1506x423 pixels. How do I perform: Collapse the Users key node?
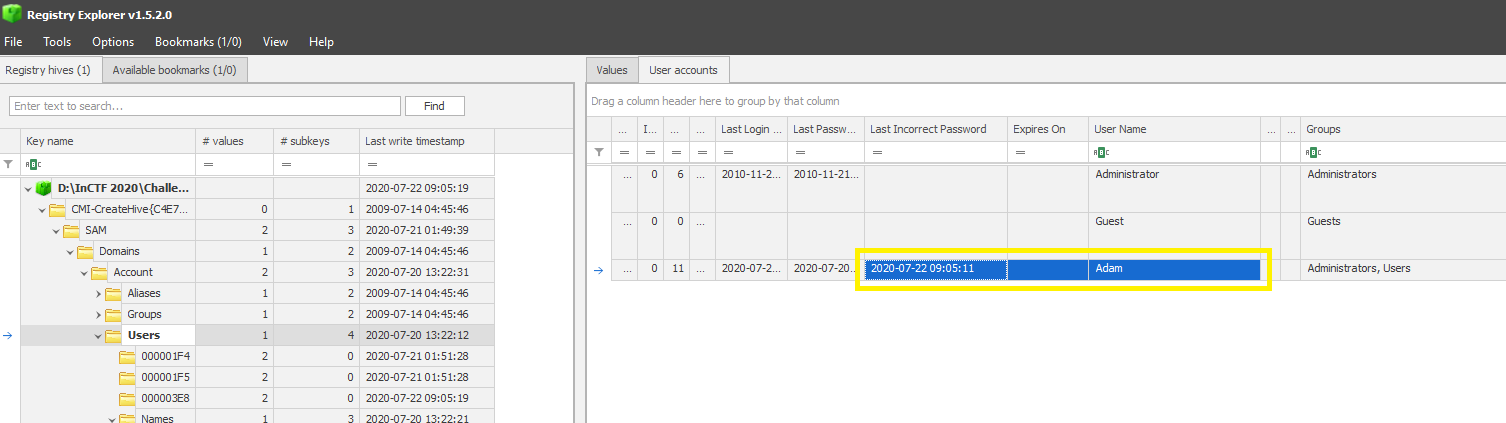tap(99, 335)
